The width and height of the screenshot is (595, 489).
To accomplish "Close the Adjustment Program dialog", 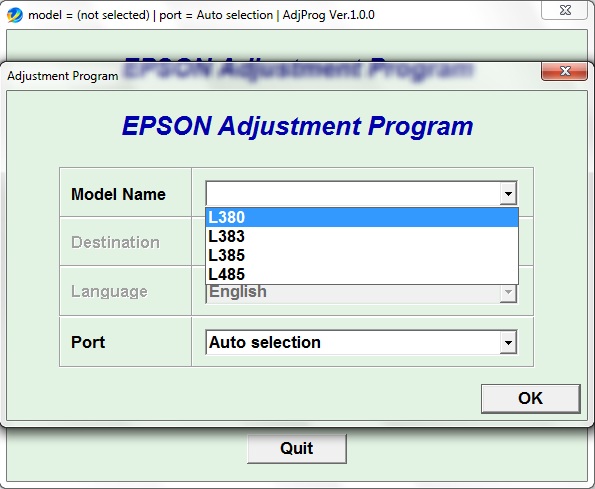I will 564,71.
